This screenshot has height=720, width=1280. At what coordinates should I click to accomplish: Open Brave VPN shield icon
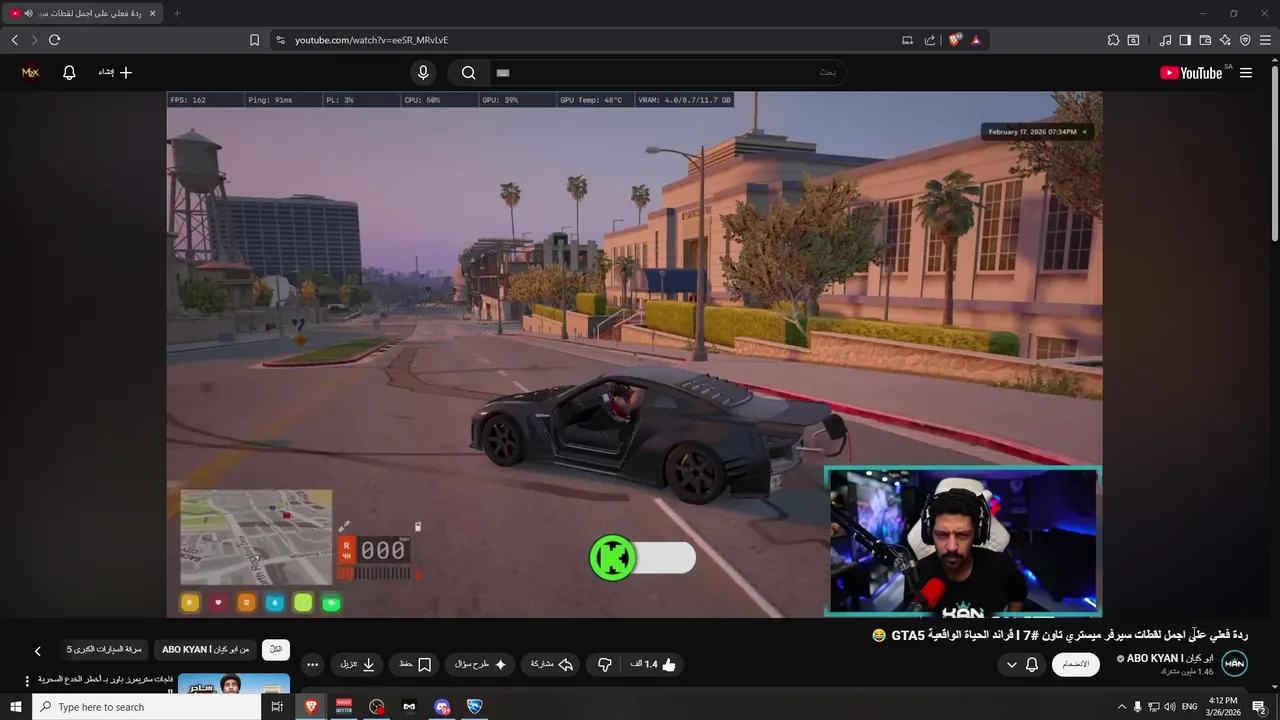pos(1245,40)
